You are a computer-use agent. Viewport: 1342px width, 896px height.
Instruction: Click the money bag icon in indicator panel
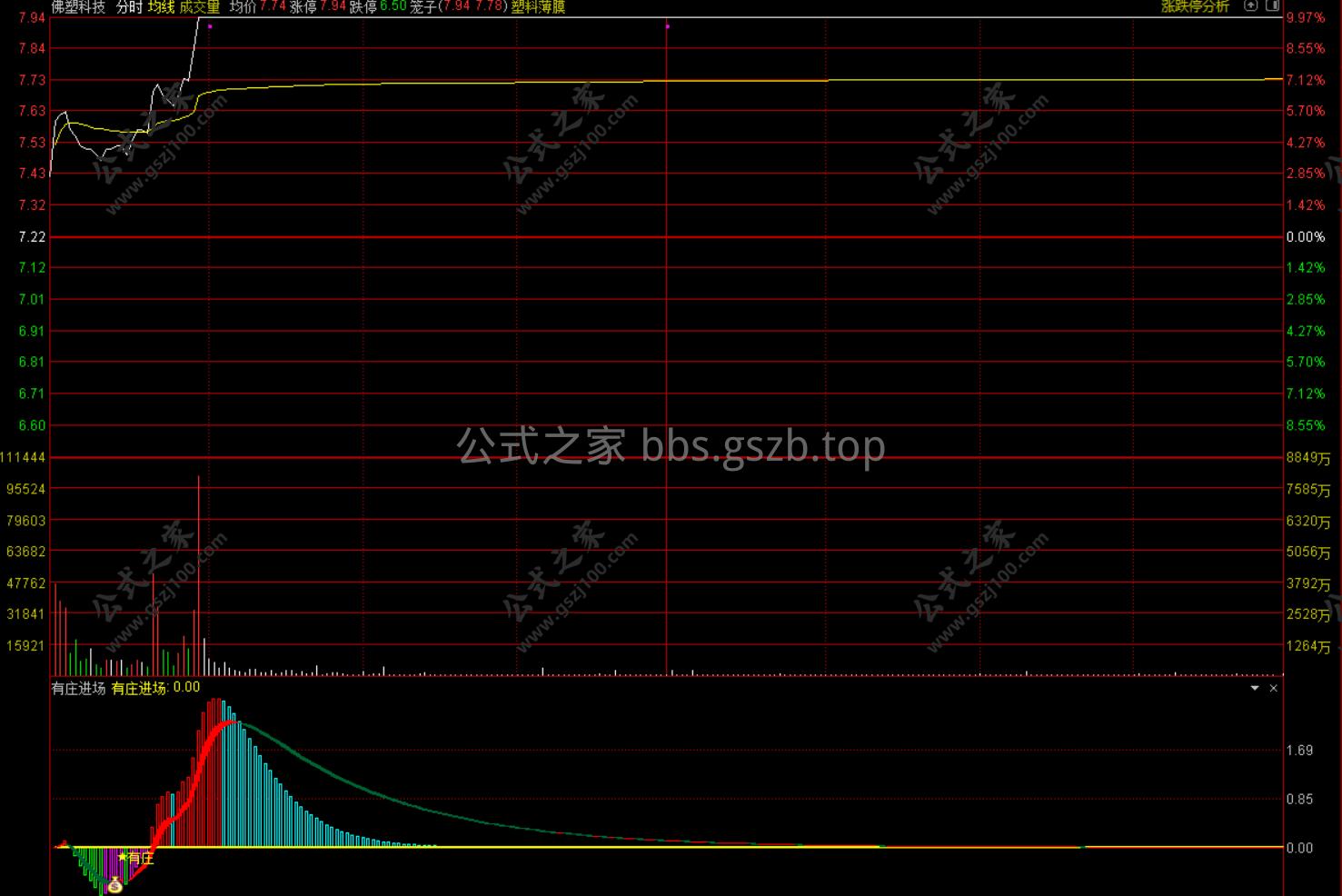[x=114, y=885]
